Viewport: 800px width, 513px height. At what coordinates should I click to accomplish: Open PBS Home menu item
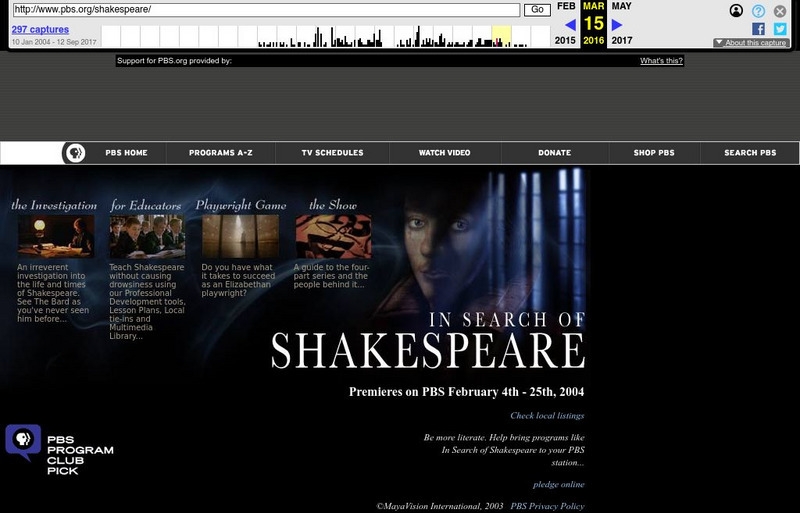(x=126, y=153)
